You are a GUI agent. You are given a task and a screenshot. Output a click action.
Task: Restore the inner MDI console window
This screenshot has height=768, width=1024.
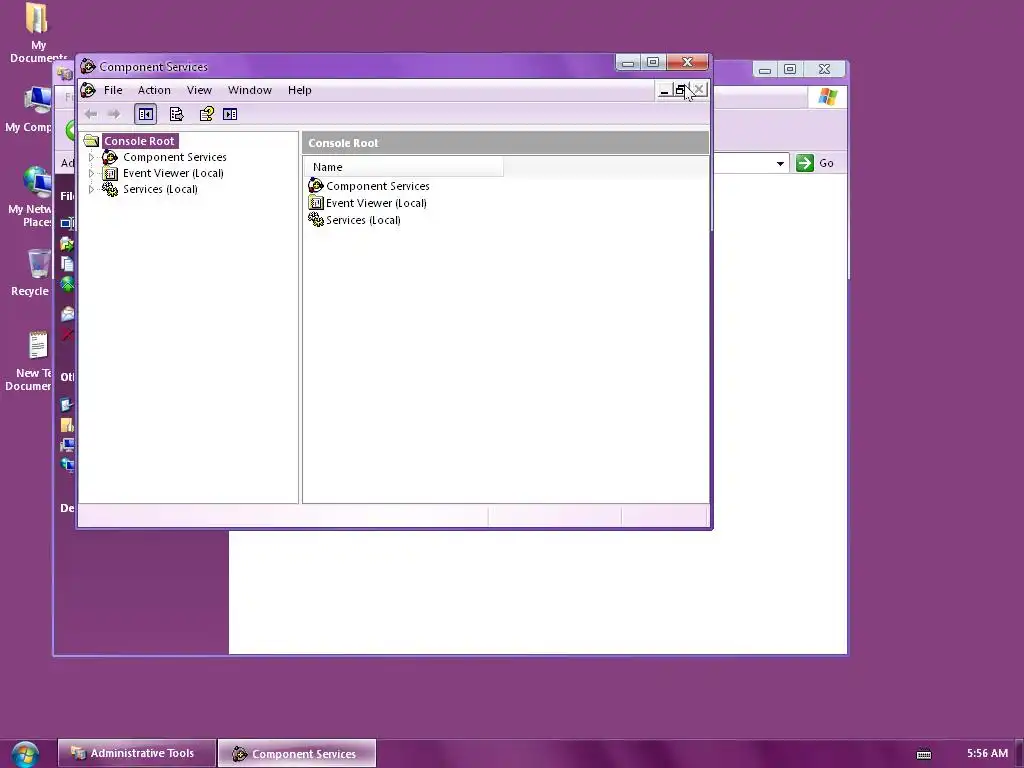(680, 91)
